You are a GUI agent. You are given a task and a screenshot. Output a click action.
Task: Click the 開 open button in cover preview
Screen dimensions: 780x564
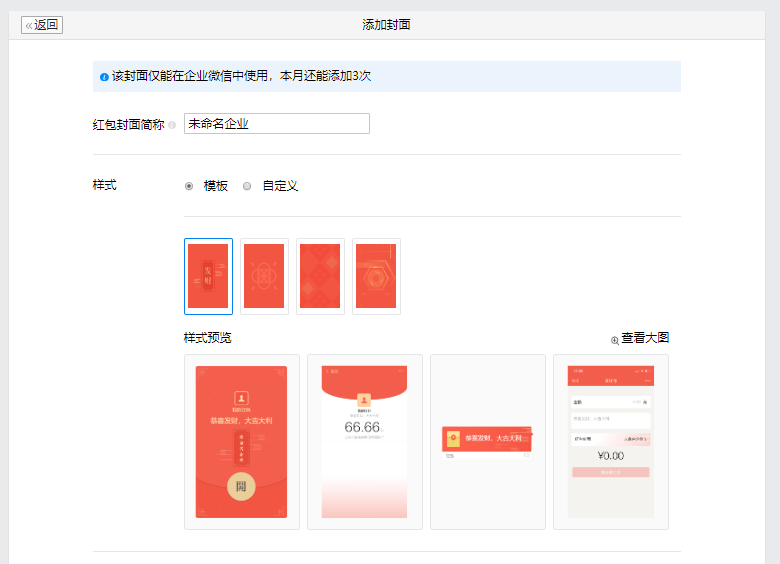[x=241, y=487]
